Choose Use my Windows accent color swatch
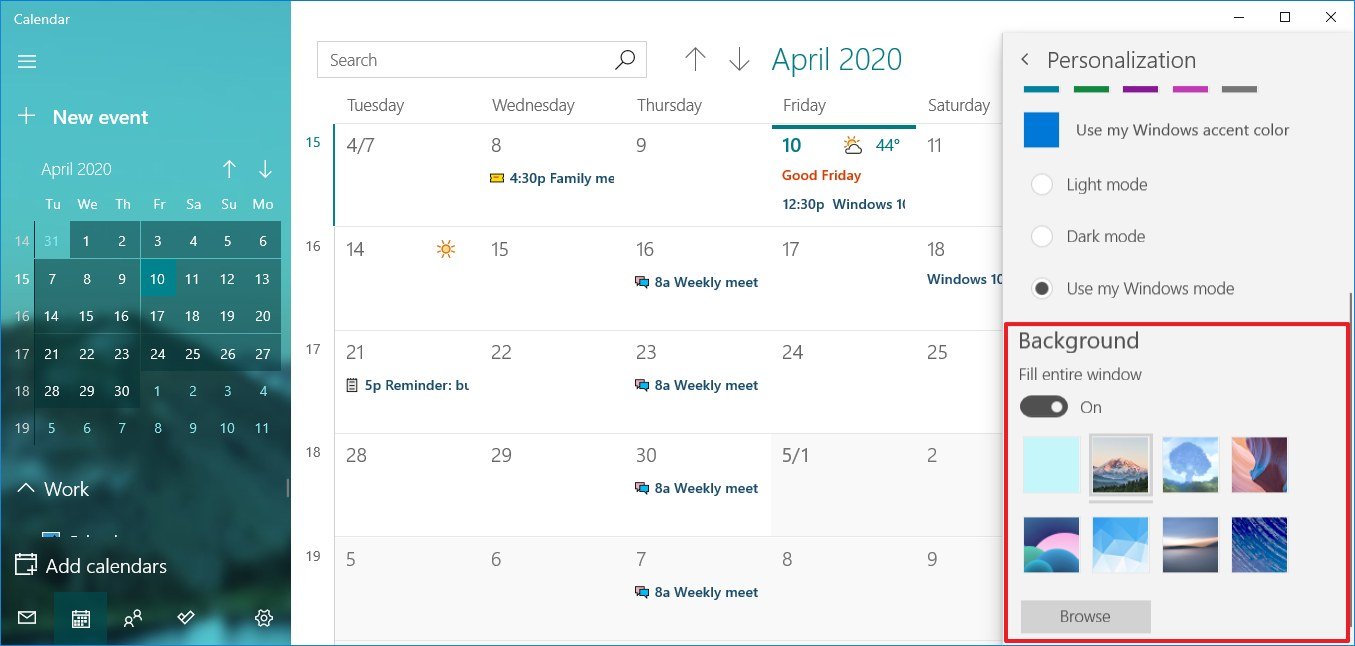This screenshot has width=1355, height=646. click(1041, 130)
